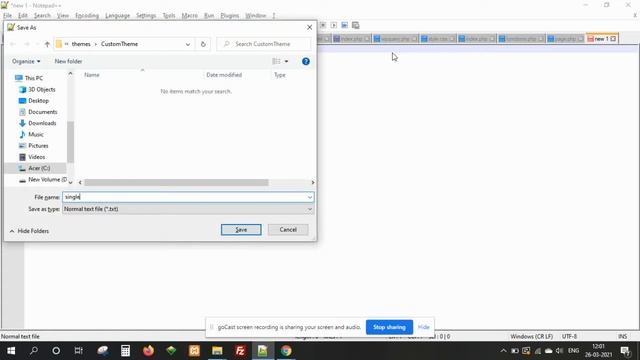This screenshot has width=640, height=360.
Task: Select Documents in navigation pane
Action: [38, 112]
